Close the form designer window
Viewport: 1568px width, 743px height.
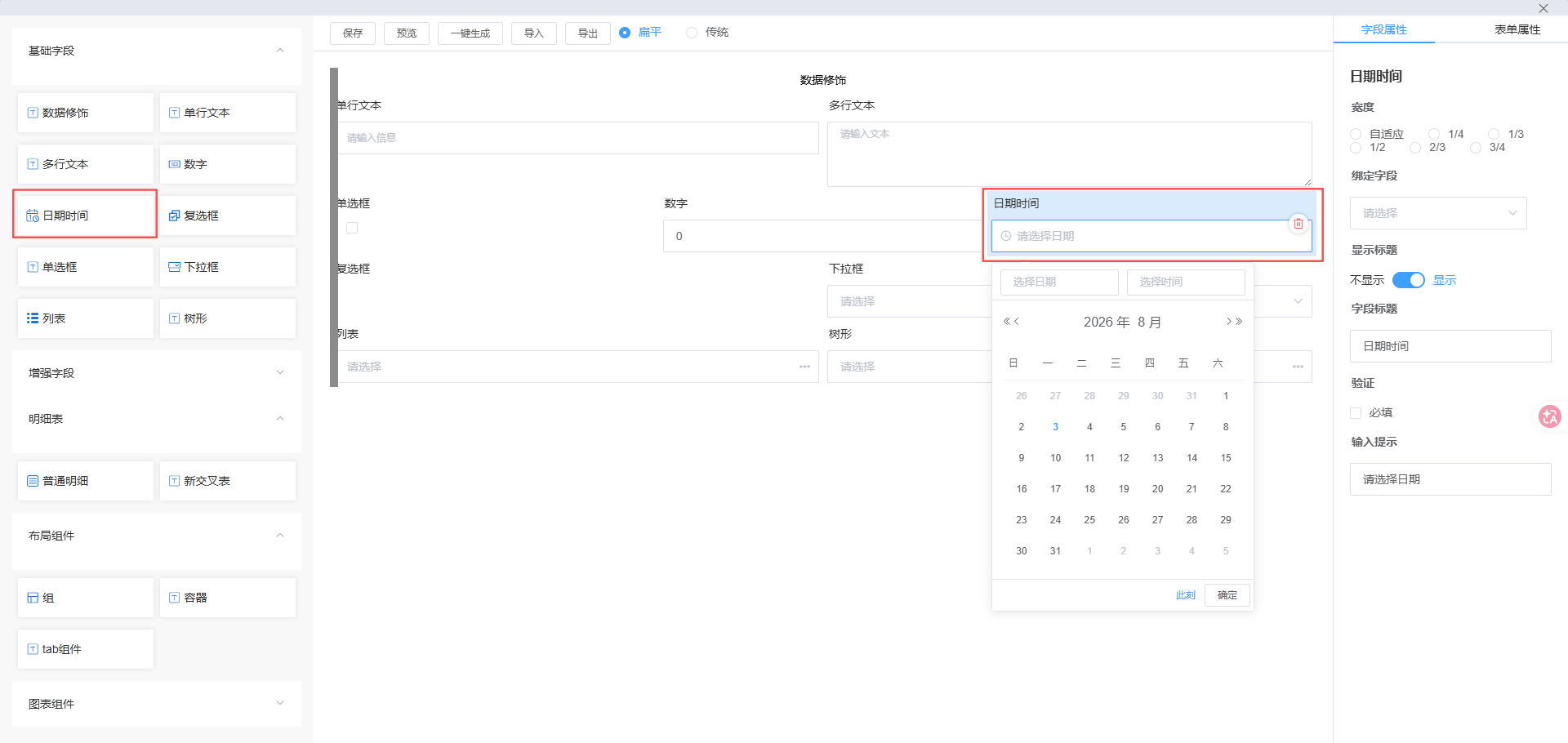point(1543,8)
